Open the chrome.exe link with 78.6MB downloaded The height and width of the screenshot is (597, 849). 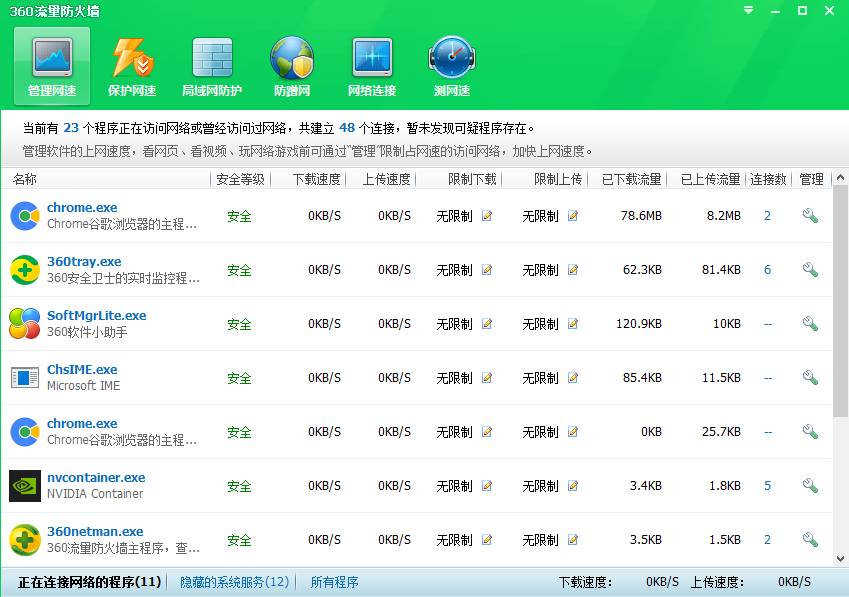82,208
